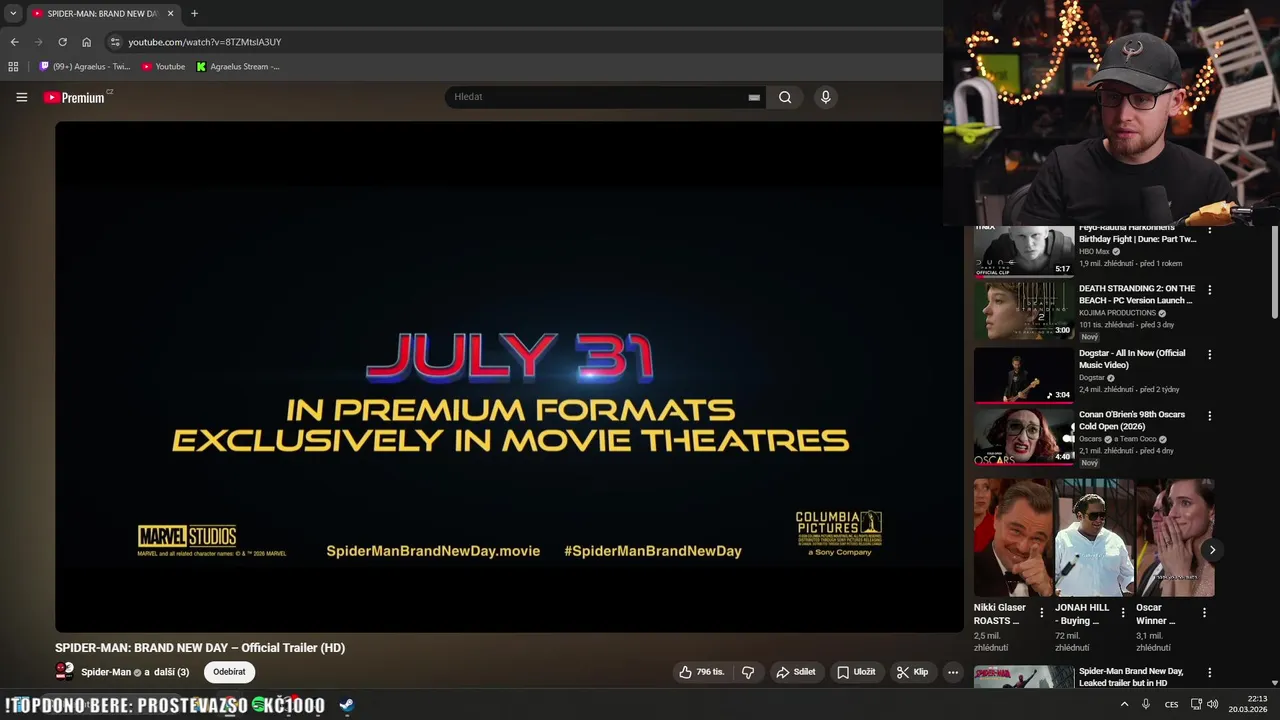Click the youtube.com address bar URL
The height and width of the screenshot is (720, 1280).
click(205, 42)
